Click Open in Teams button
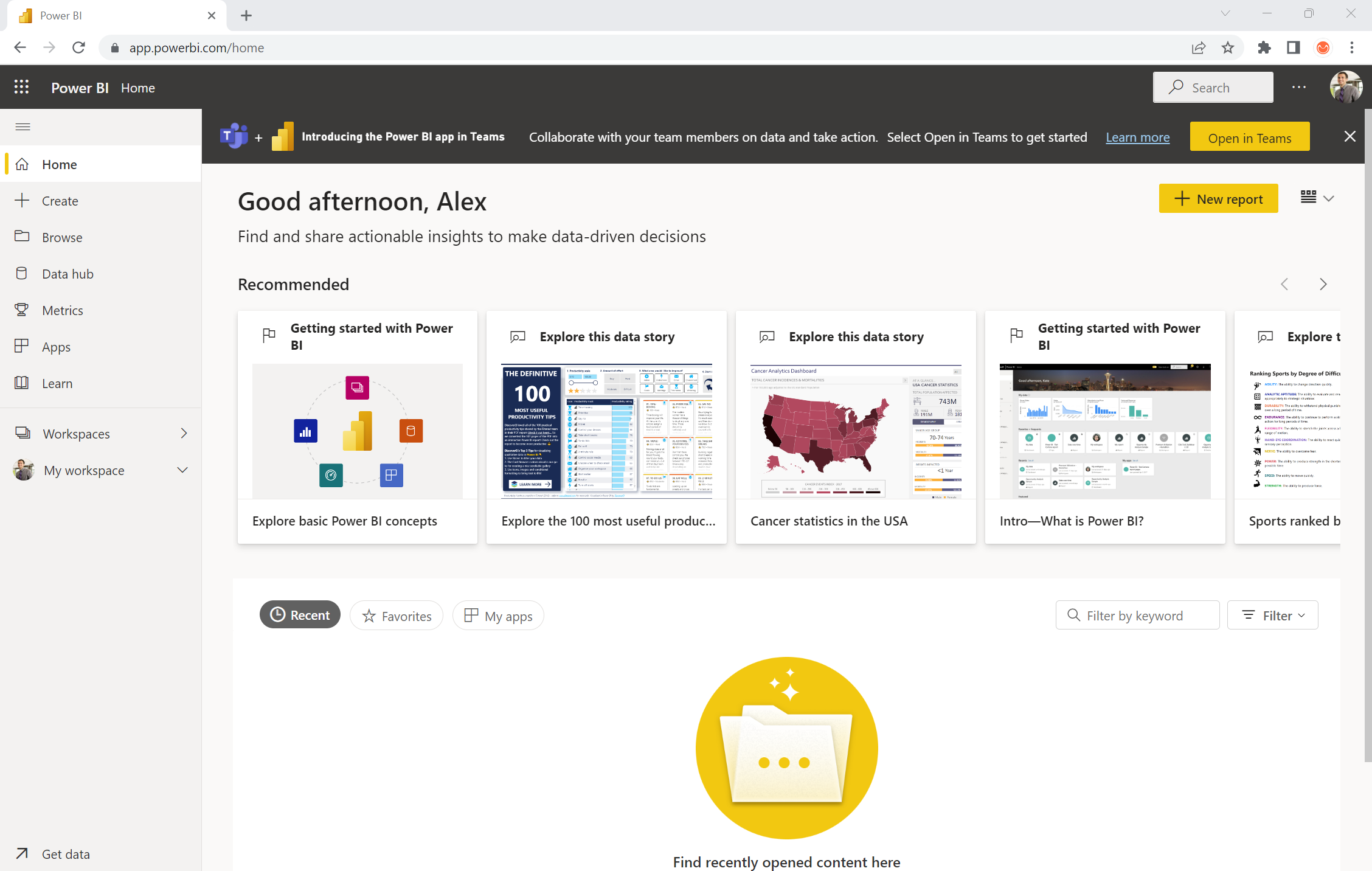The height and width of the screenshot is (871, 1372). pos(1251,136)
